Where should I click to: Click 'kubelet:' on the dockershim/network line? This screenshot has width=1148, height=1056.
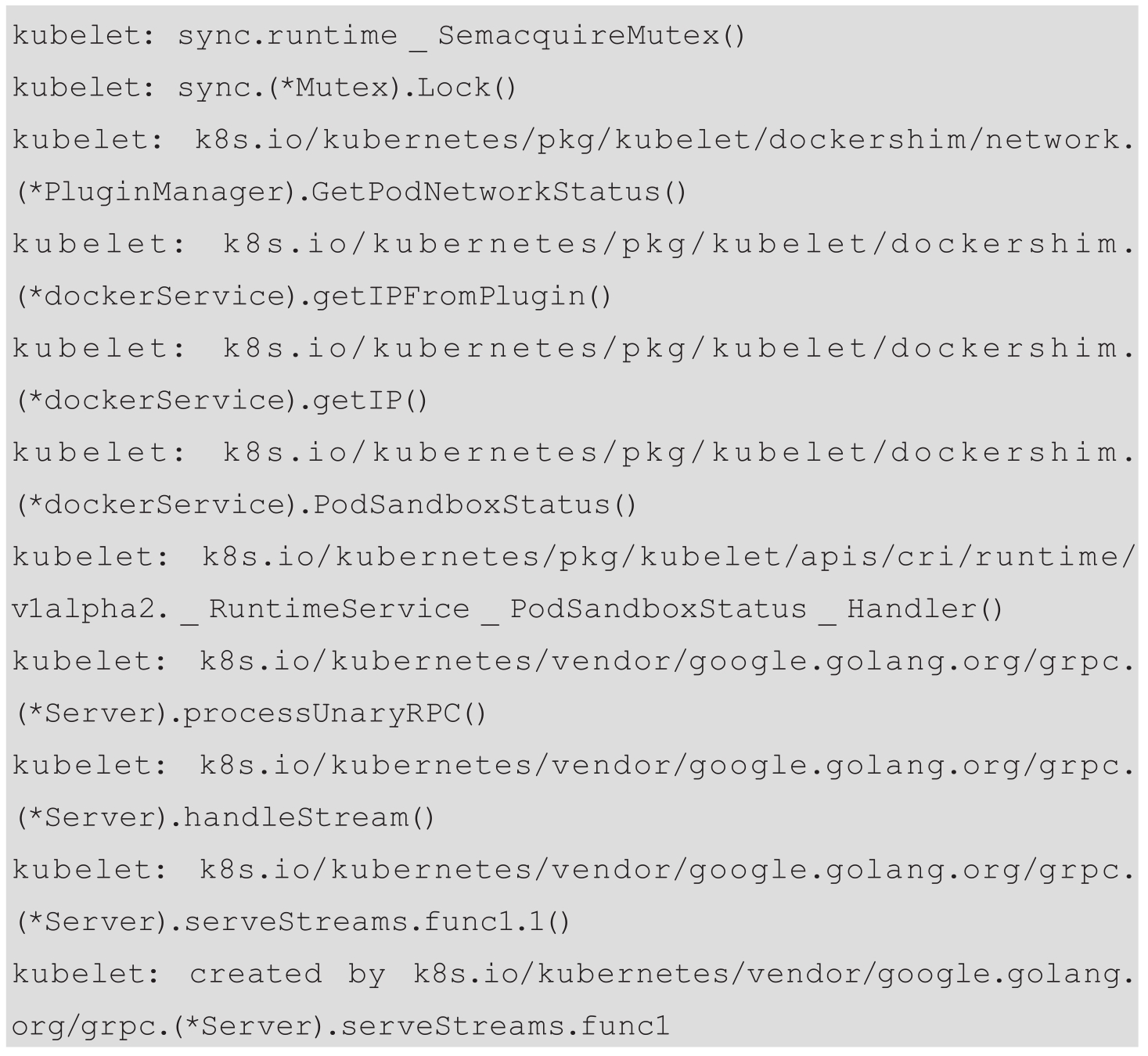tap(88, 140)
